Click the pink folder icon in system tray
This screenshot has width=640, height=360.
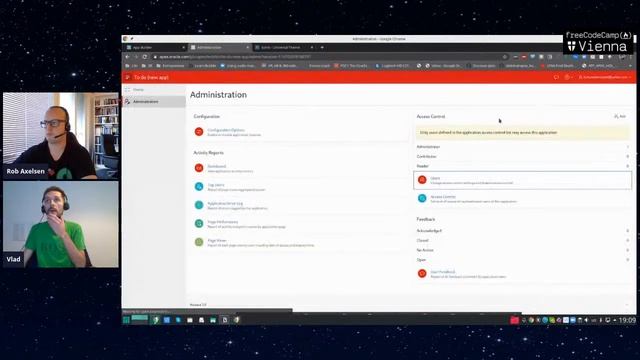pos(514,320)
